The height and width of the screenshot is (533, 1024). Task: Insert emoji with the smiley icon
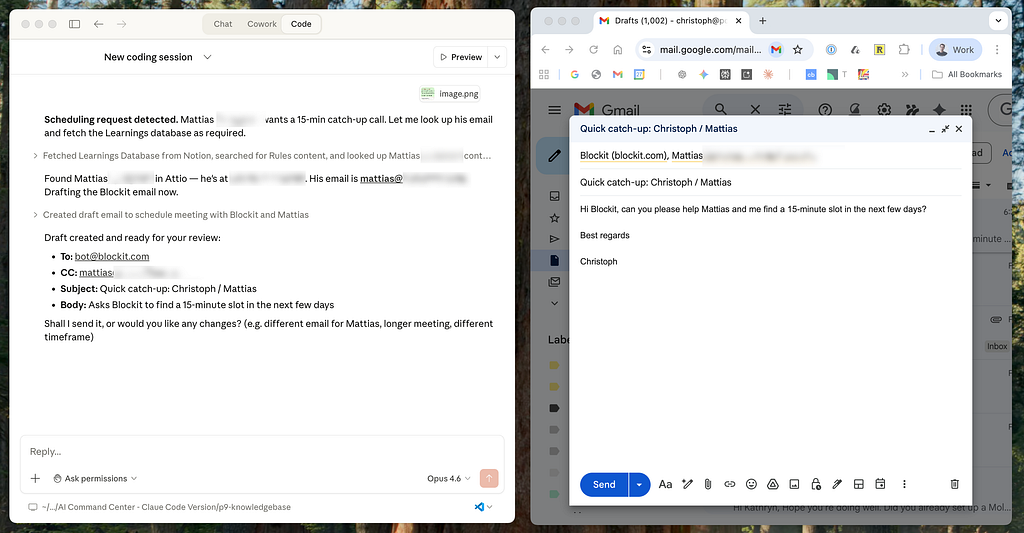click(751, 484)
